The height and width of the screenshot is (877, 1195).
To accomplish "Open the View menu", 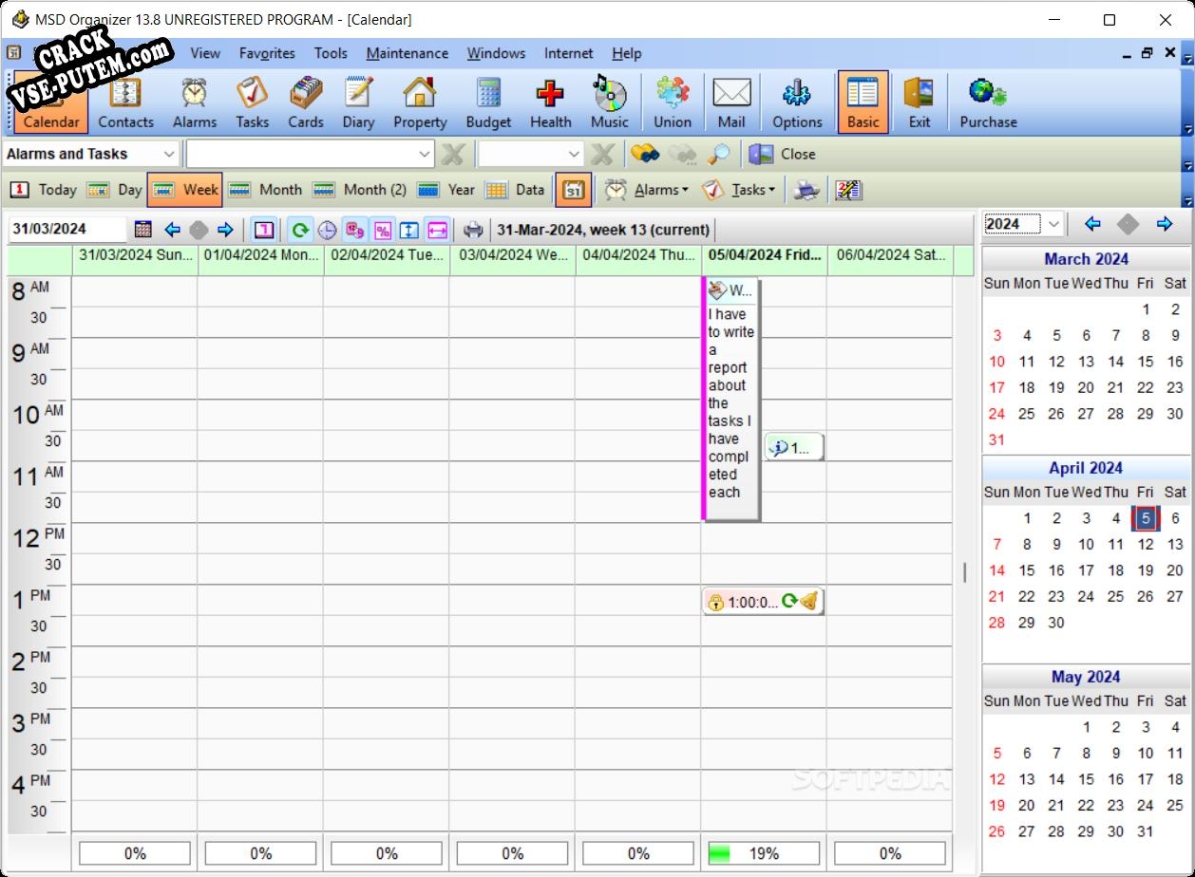I will (x=205, y=53).
